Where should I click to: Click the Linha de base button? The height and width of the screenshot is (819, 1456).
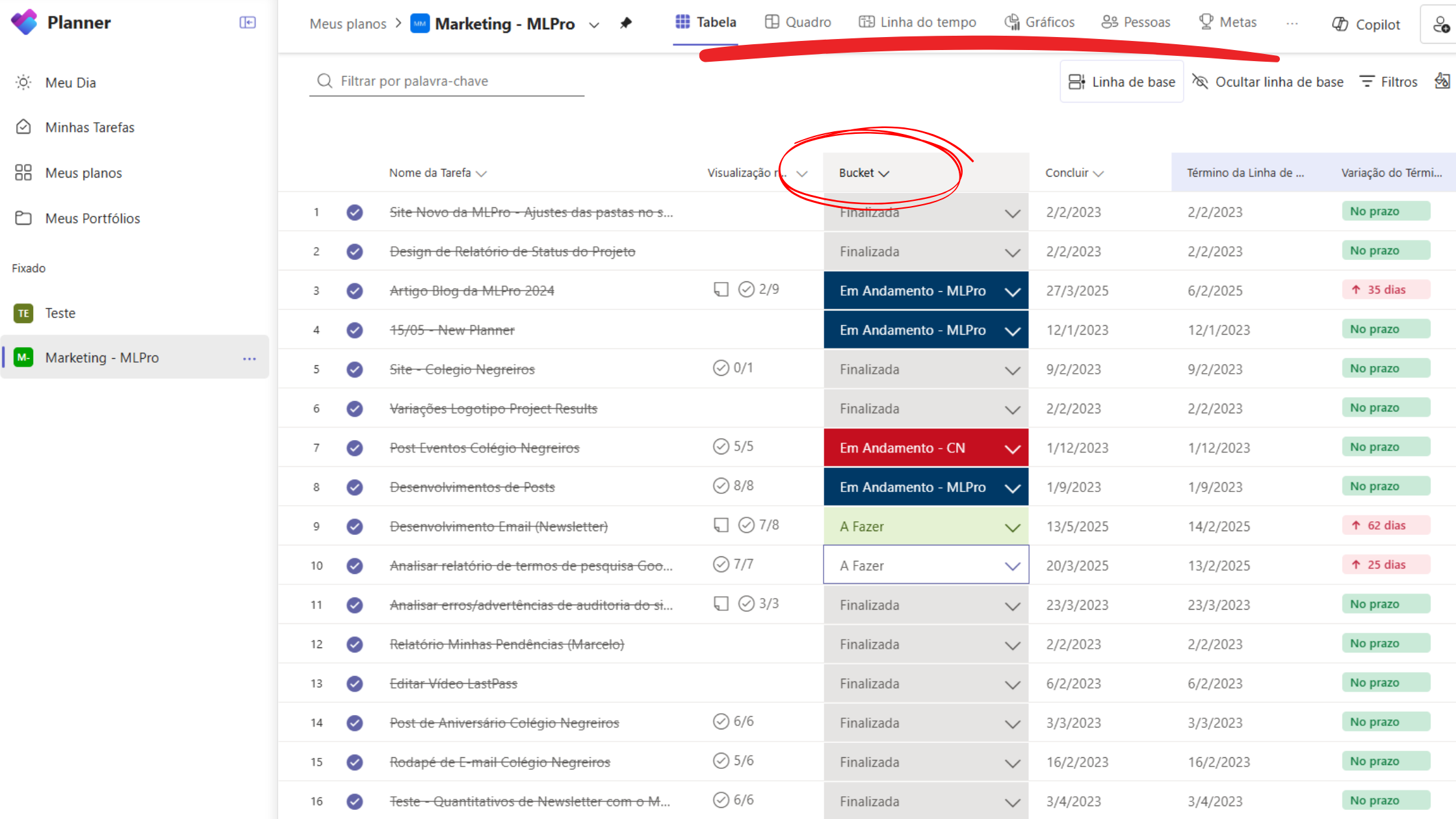(x=1122, y=82)
